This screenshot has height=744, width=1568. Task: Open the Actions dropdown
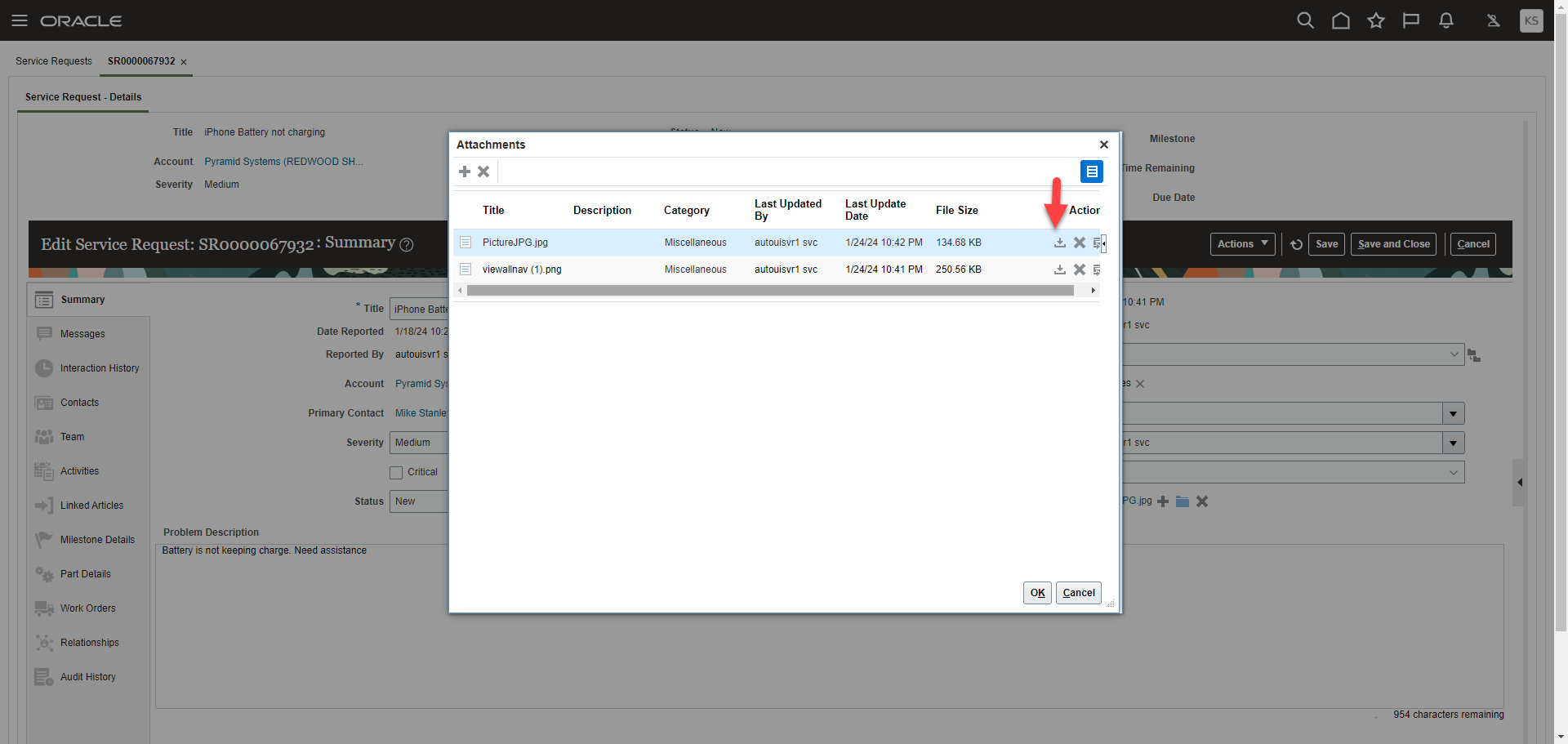(x=1241, y=243)
